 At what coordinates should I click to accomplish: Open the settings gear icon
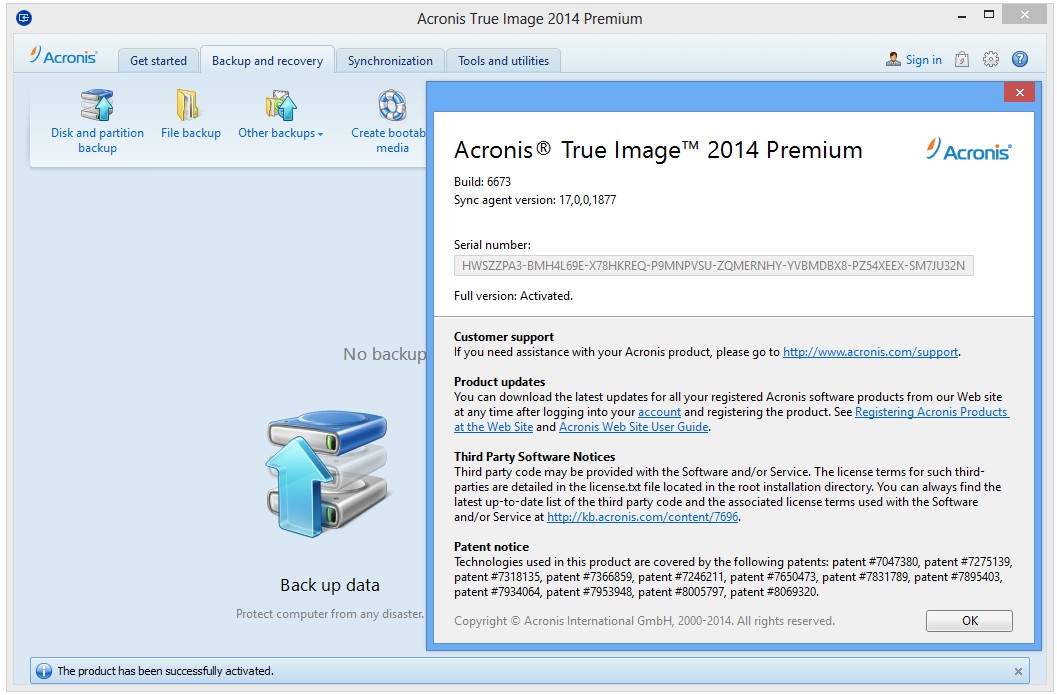[990, 59]
